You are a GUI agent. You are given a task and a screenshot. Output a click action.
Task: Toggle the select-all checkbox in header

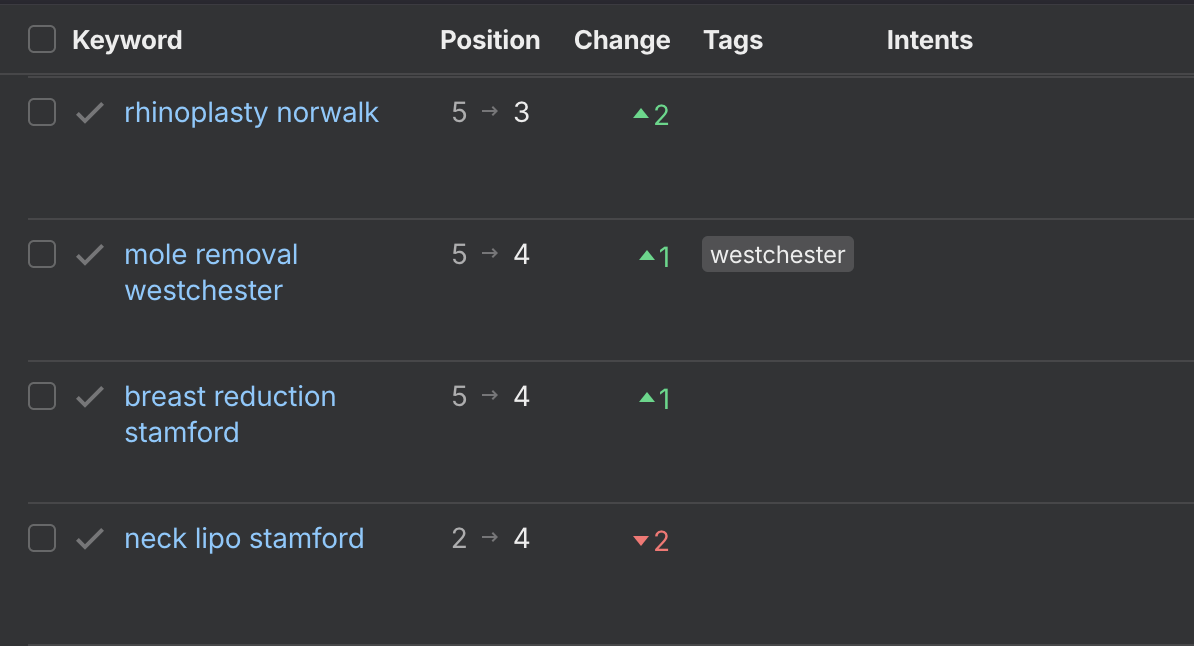click(42, 40)
